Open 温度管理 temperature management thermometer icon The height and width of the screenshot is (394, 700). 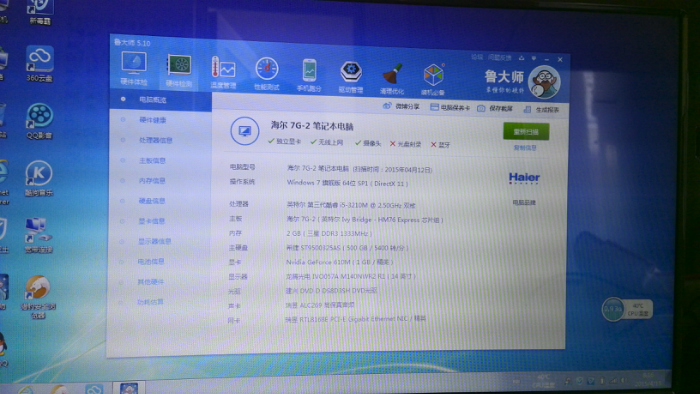(x=223, y=72)
